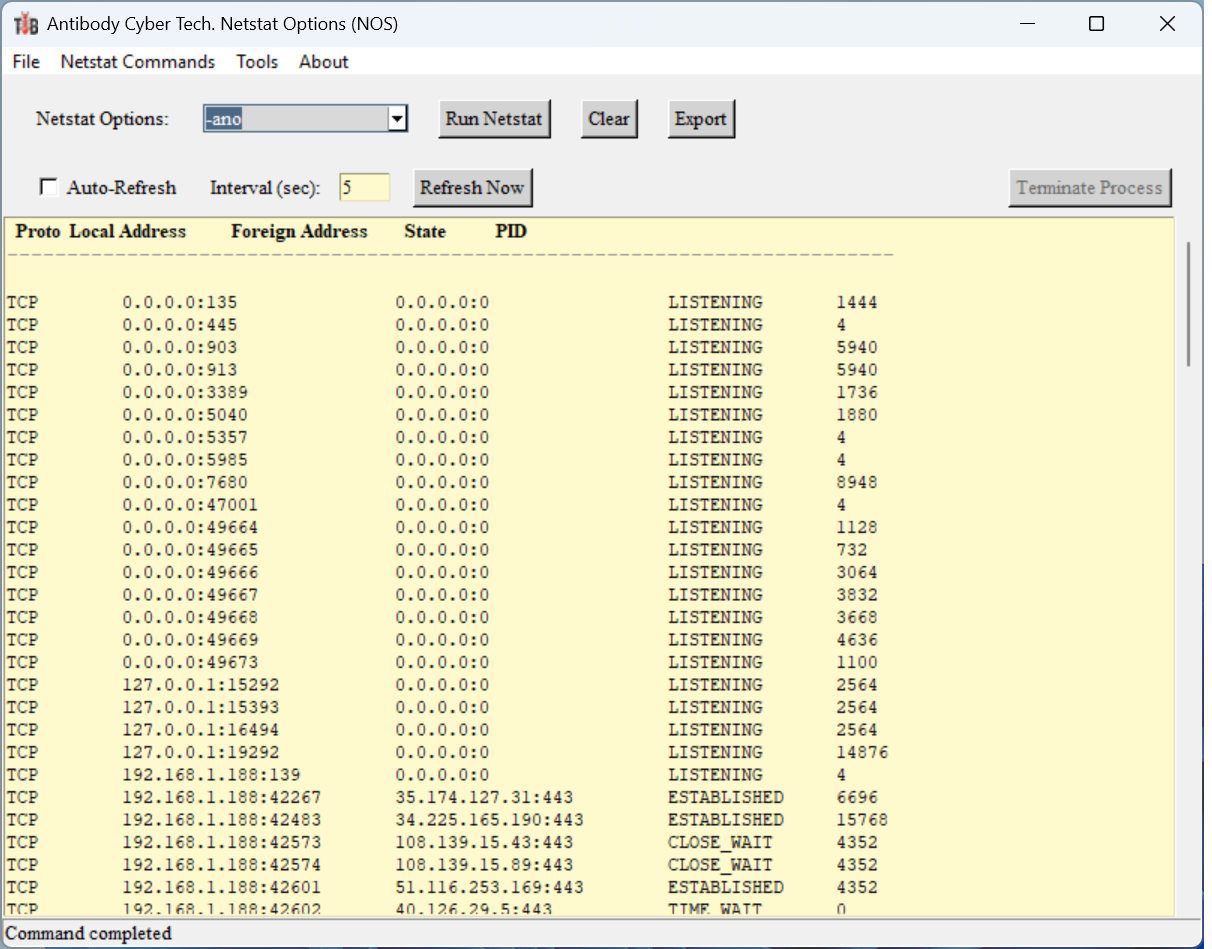Click PID value 1444
The width and height of the screenshot is (1212, 949).
[857, 302]
